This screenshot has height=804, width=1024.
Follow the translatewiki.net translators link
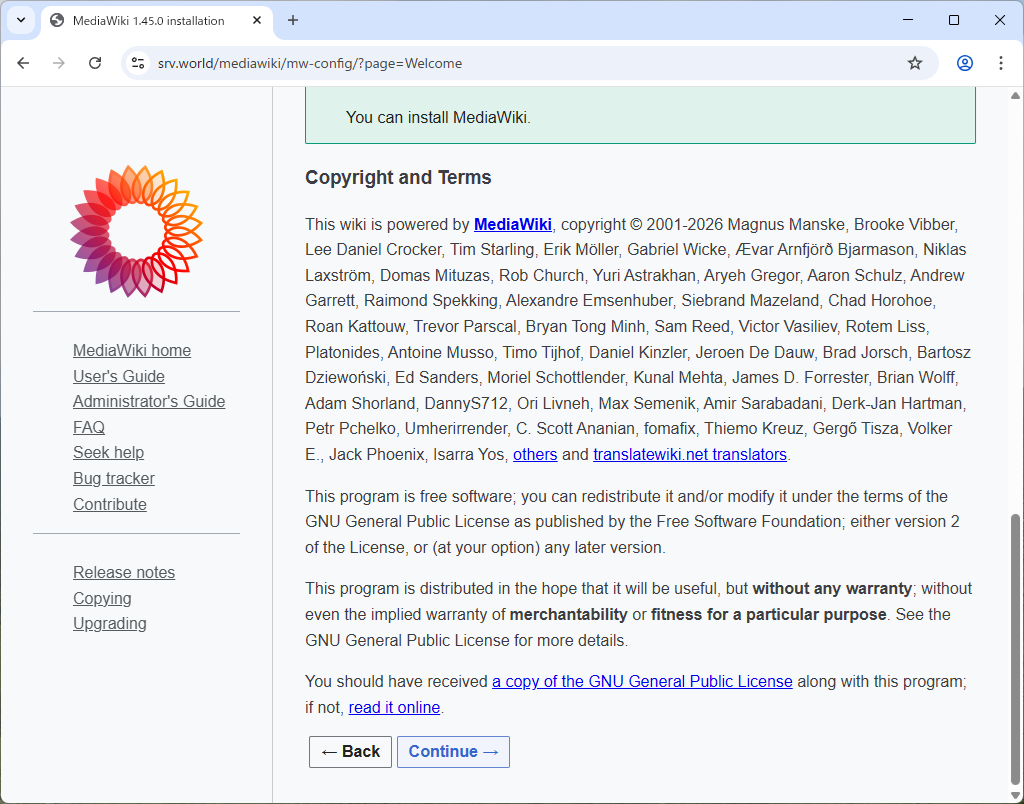click(690, 455)
